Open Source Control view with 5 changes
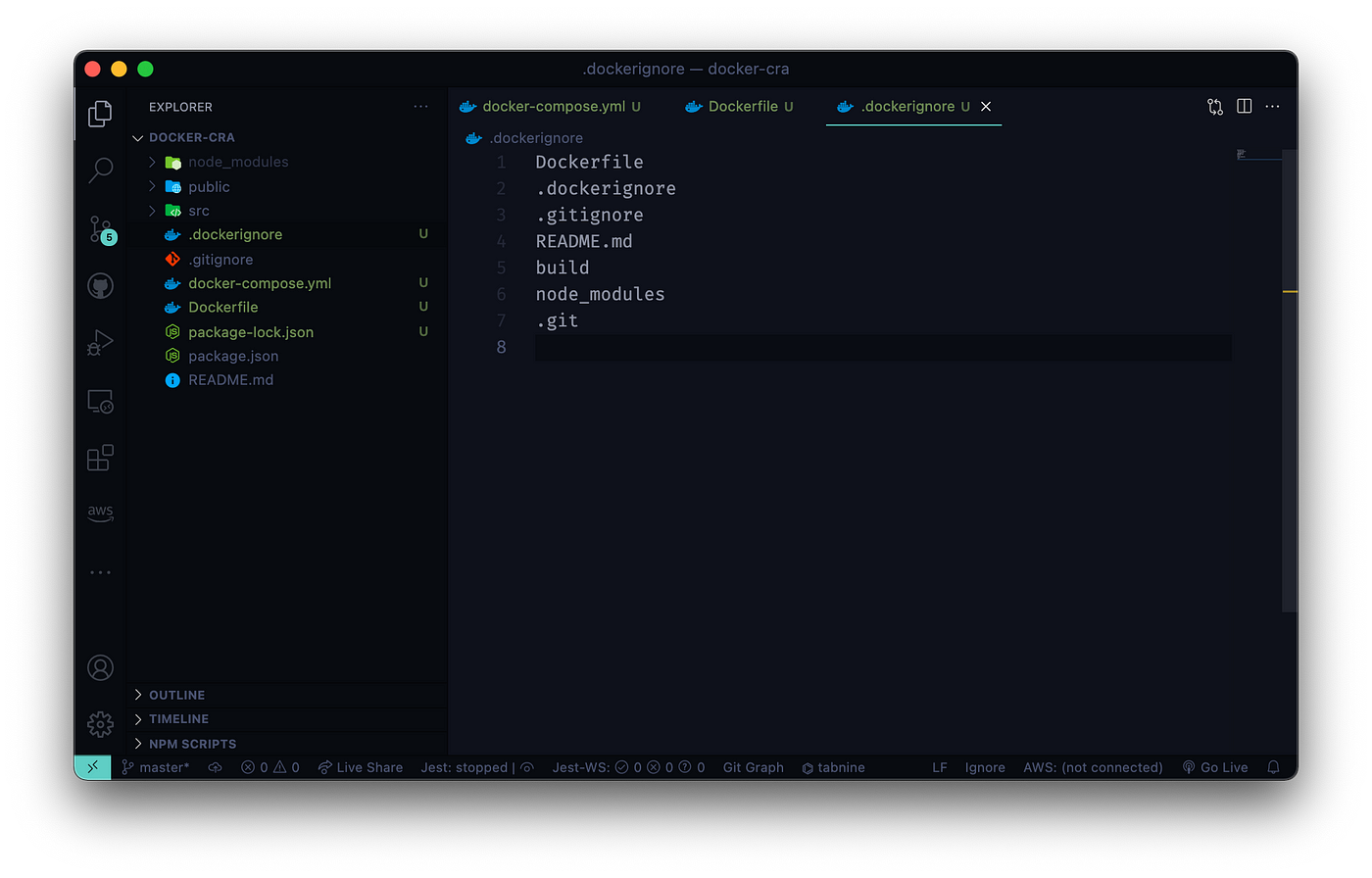This screenshot has height=878, width=1372. point(101,230)
